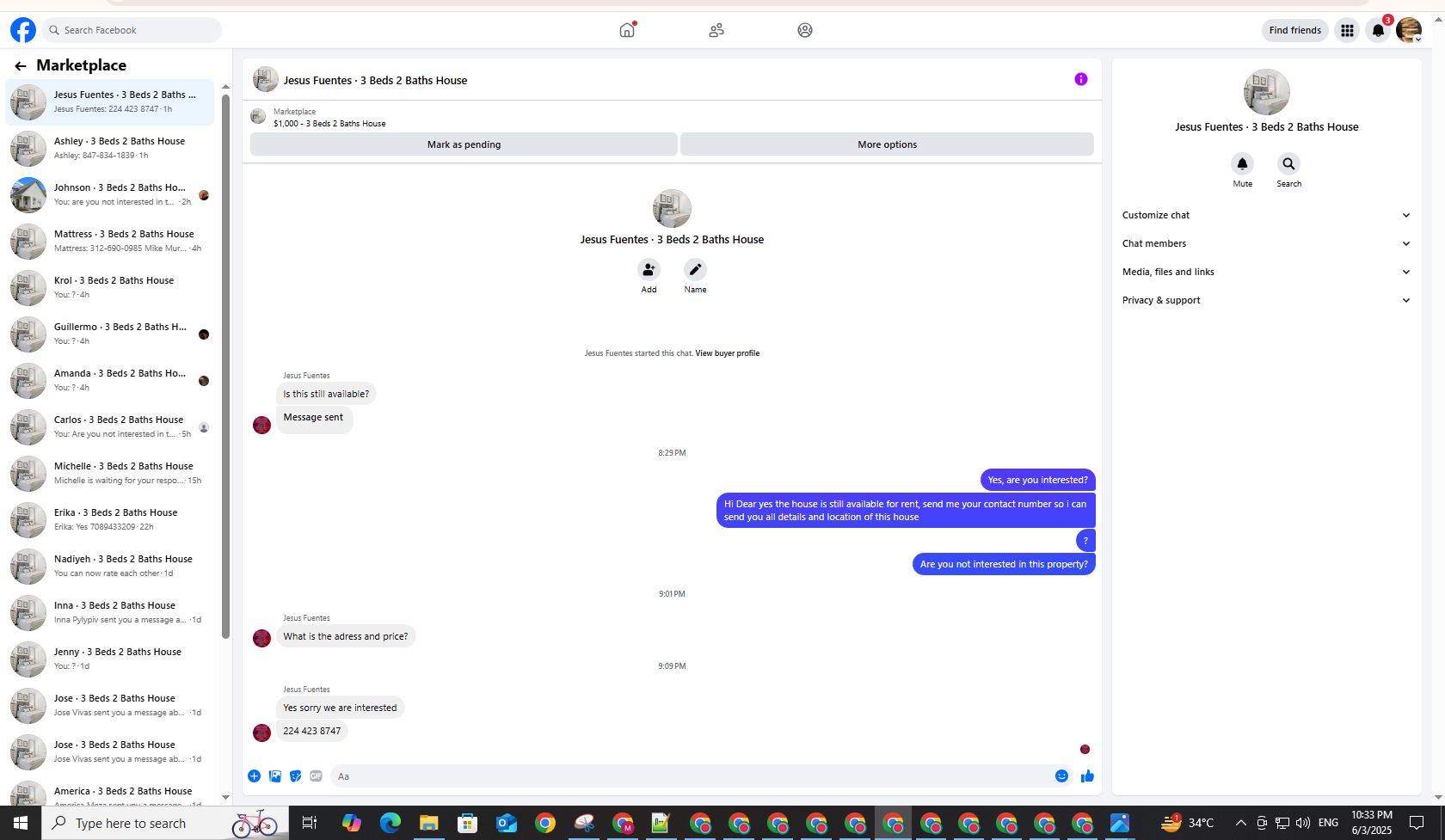Send a thumbs-up like

coord(1088,776)
